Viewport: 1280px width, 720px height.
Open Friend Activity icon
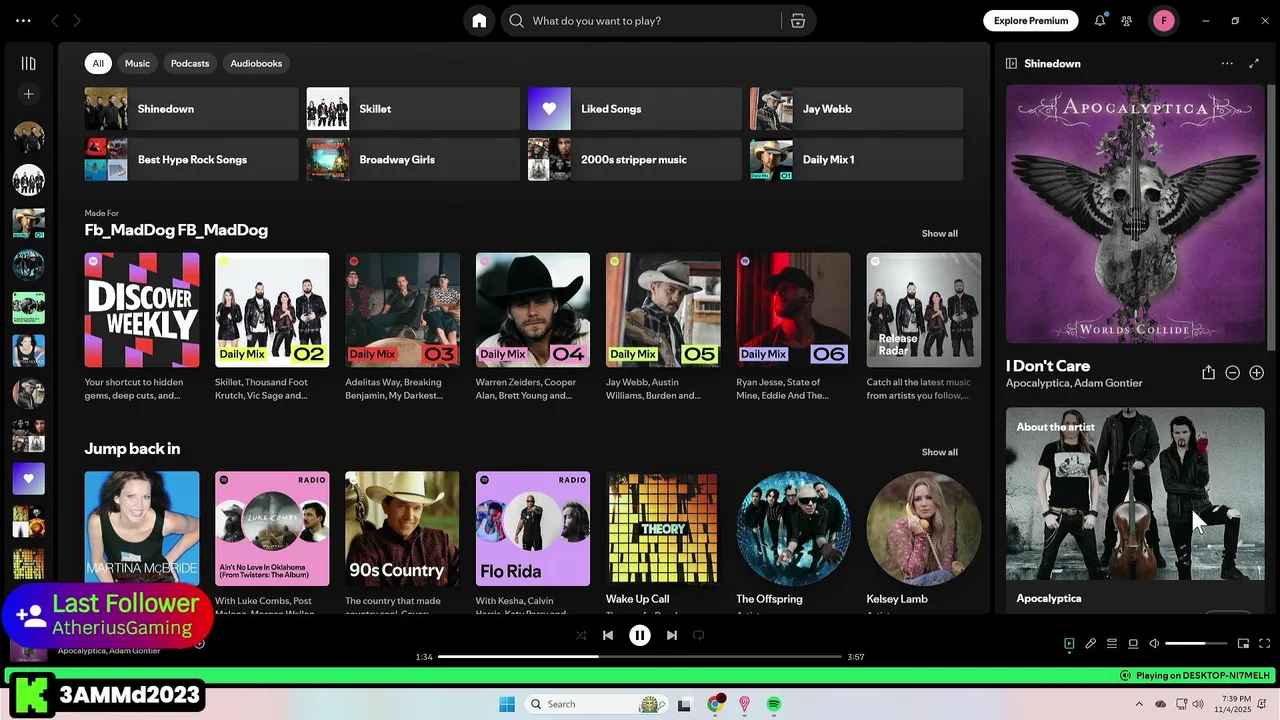pos(1127,20)
